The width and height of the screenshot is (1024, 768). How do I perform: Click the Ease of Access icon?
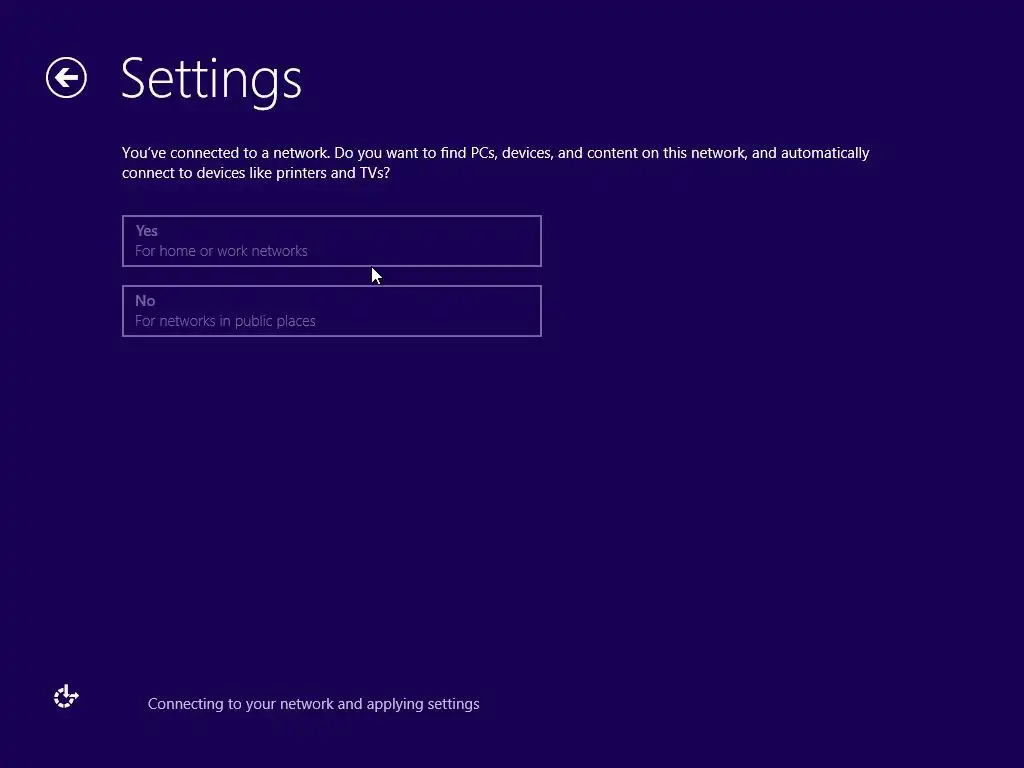[66, 696]
